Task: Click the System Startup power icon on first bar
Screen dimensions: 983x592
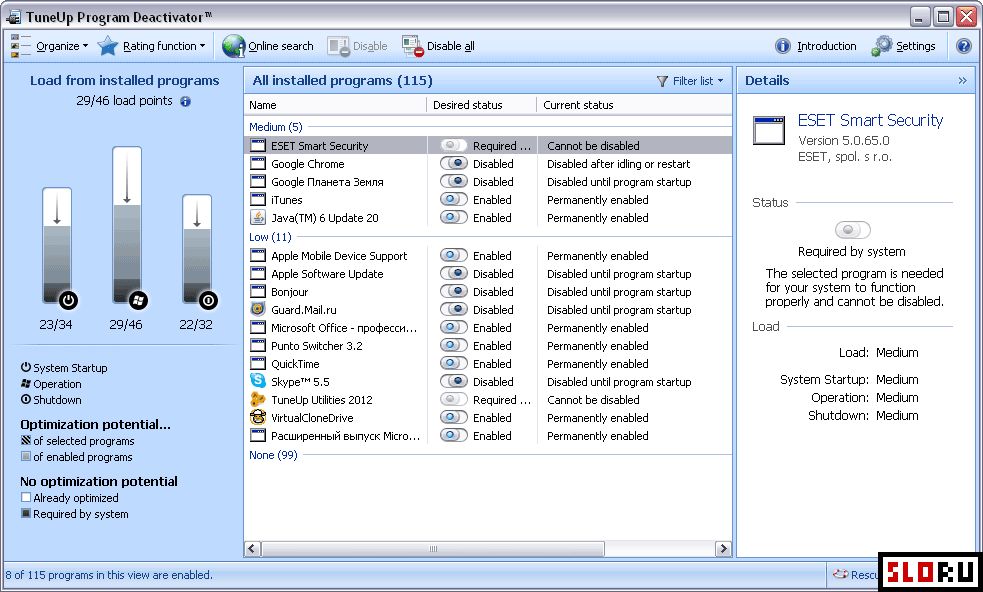Action: pyautogui.click(x=68, y=300)
